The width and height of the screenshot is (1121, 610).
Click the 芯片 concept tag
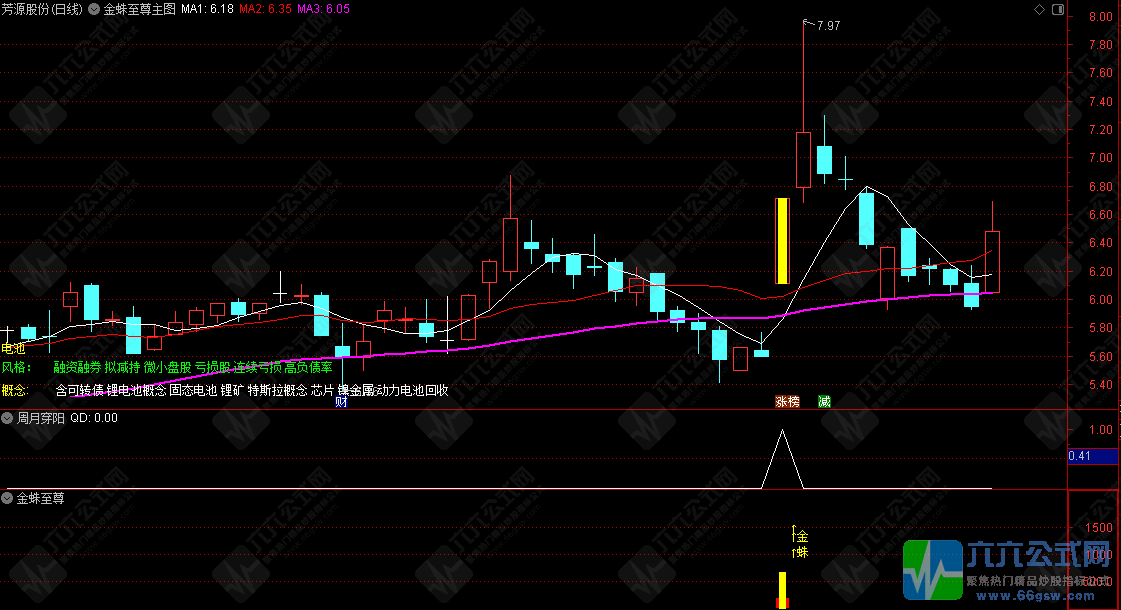pos(322,390)
